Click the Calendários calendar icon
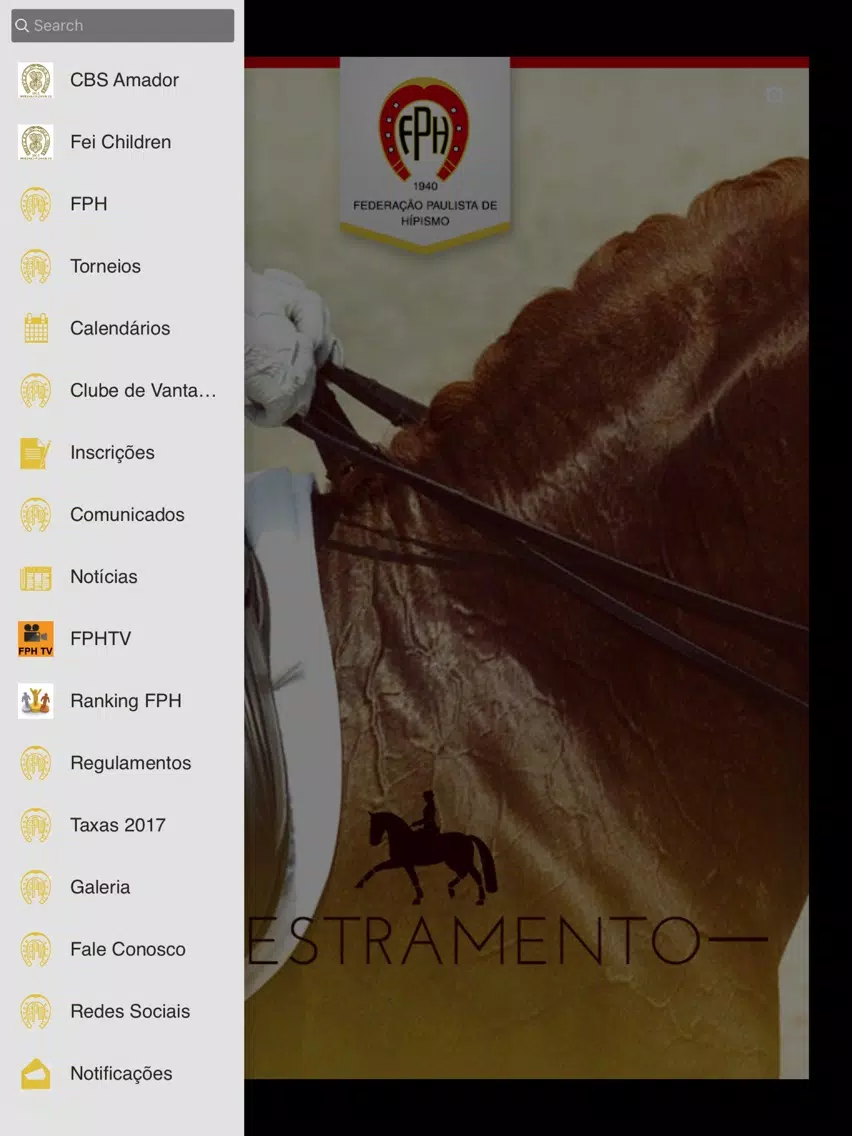Viewport: 852px width, 1136px height. pyautogui.click(x=36, y=328)
